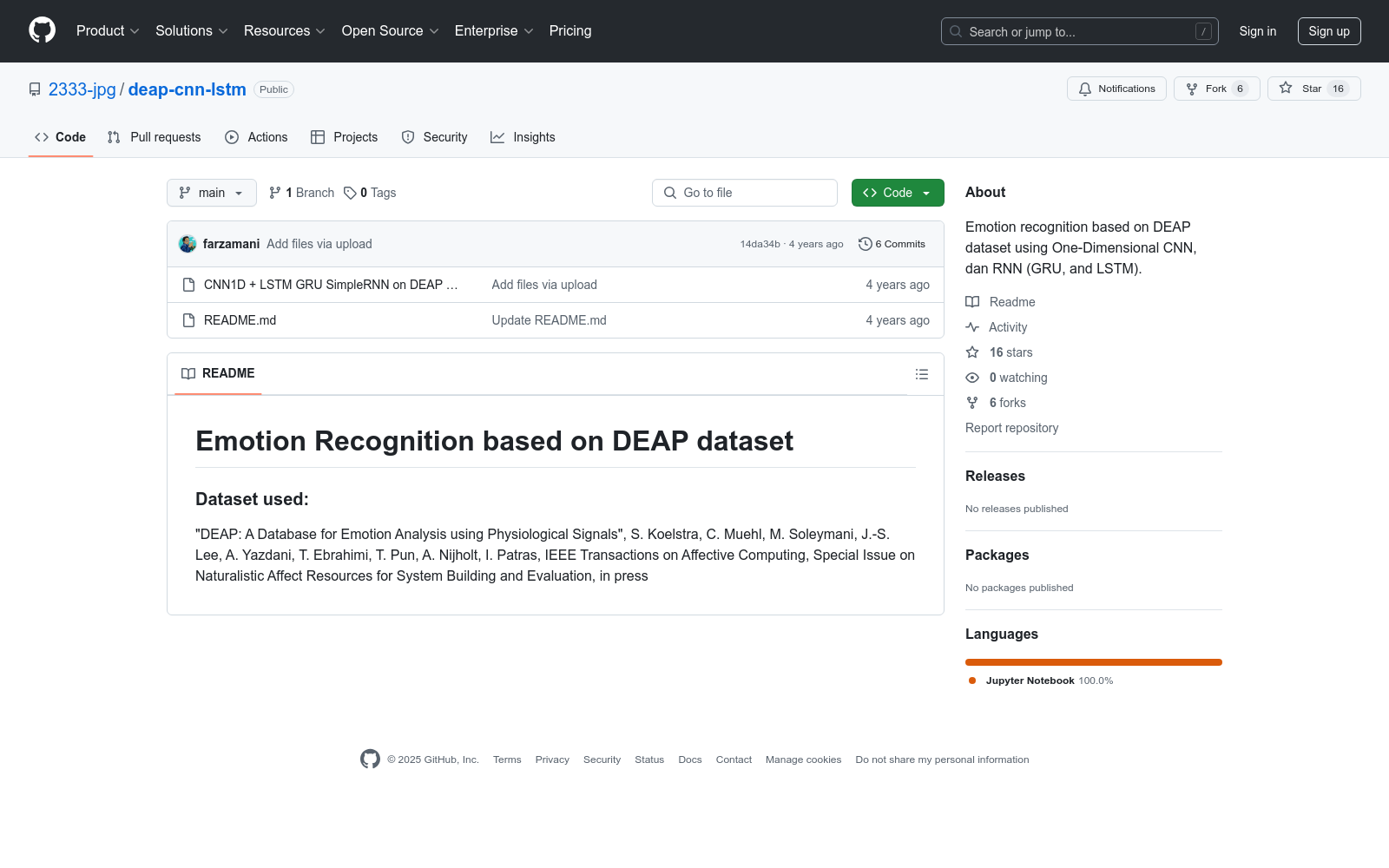Expand the Resources menu
This screenshot has width=1389, height=868.
(x=285, y=30)
